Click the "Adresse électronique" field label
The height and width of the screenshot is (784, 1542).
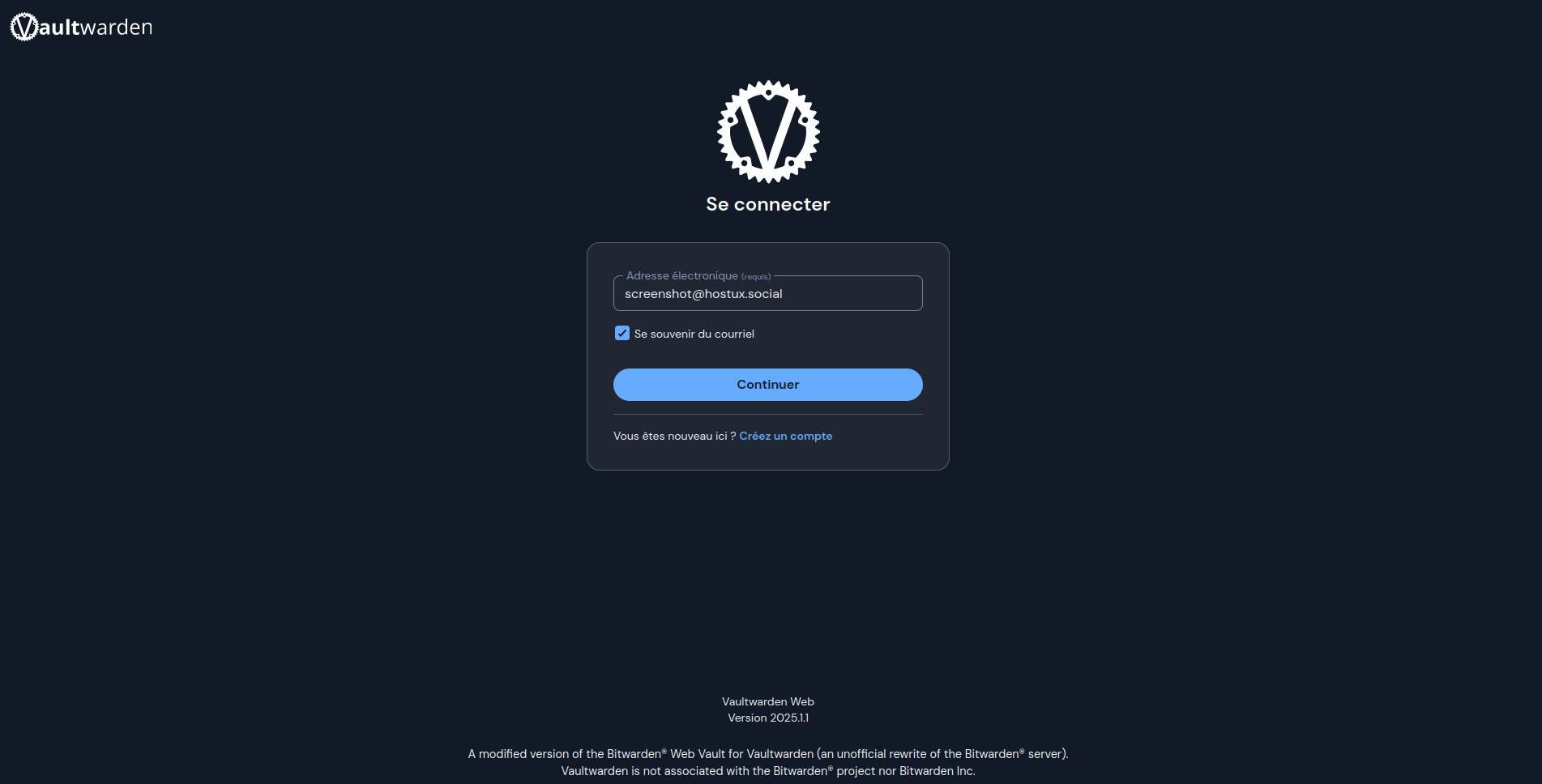pyautogui.click(x=682, y=275)
